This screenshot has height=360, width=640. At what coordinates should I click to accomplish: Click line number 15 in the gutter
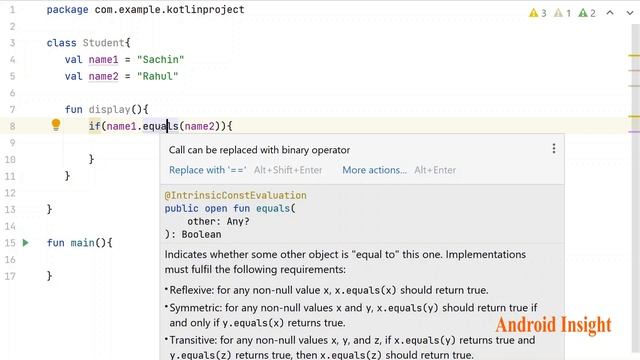click(10, 243)
